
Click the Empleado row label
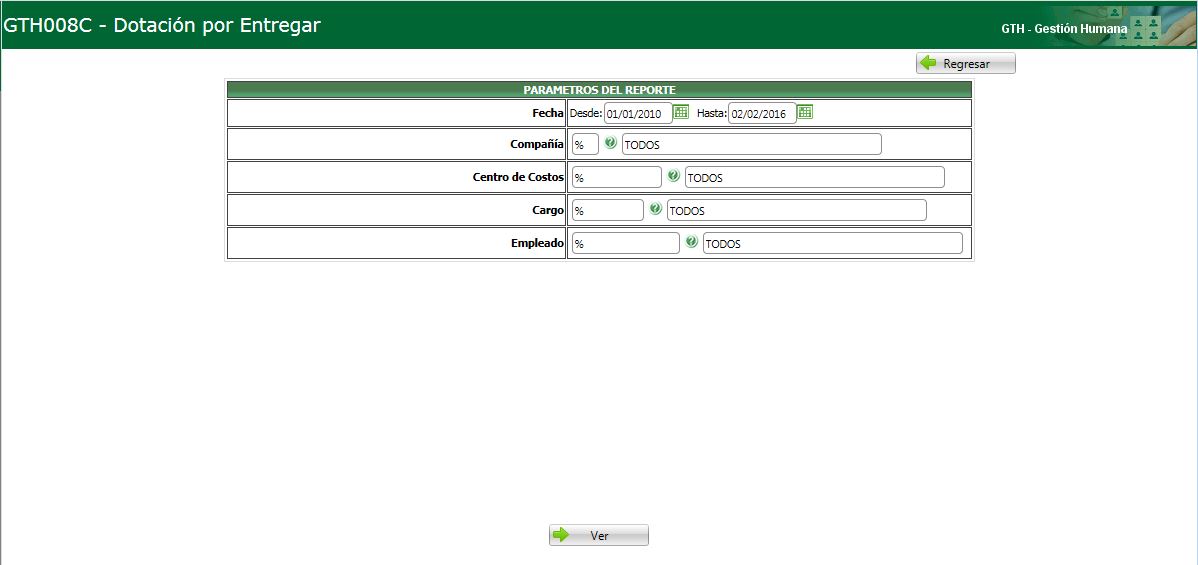[538, 243]
